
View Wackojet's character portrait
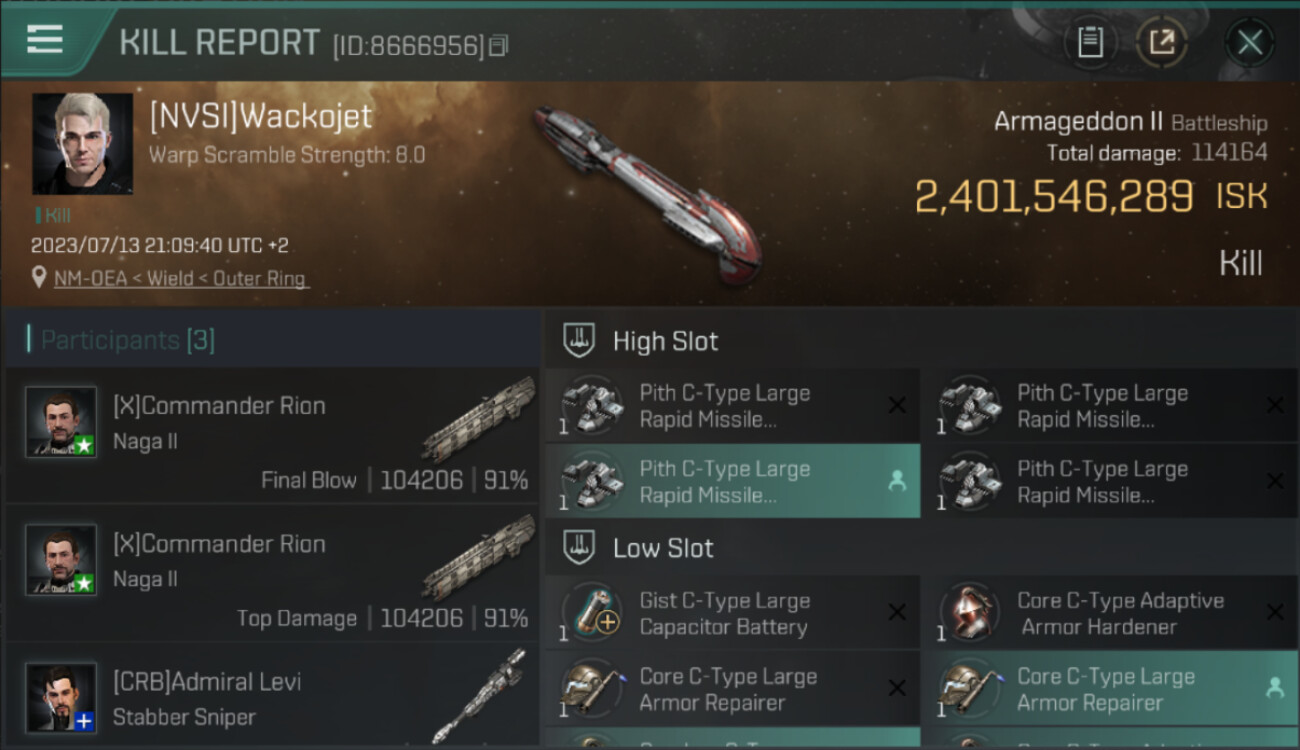[82, 143]
